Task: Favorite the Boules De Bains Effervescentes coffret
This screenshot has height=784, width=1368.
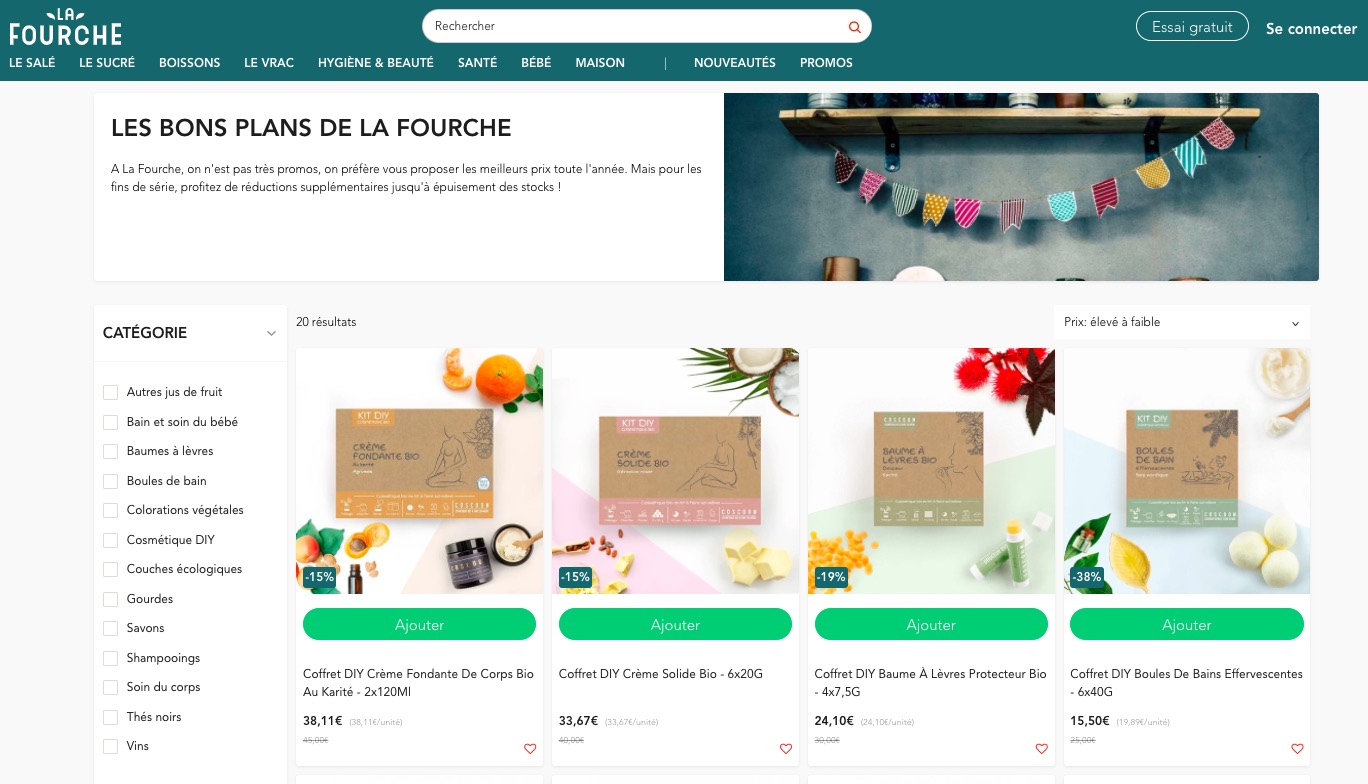Action: point(1297,749)
